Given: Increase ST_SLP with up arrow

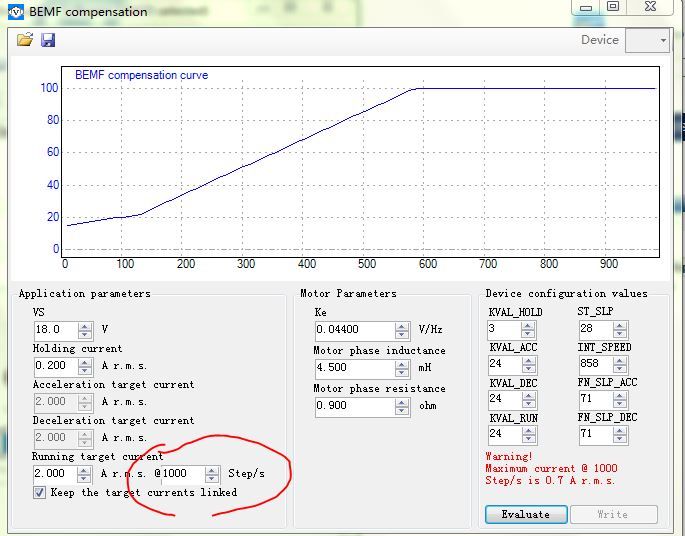Looking at the screenshot, I should pyautogui.click(x=619, y=325).
